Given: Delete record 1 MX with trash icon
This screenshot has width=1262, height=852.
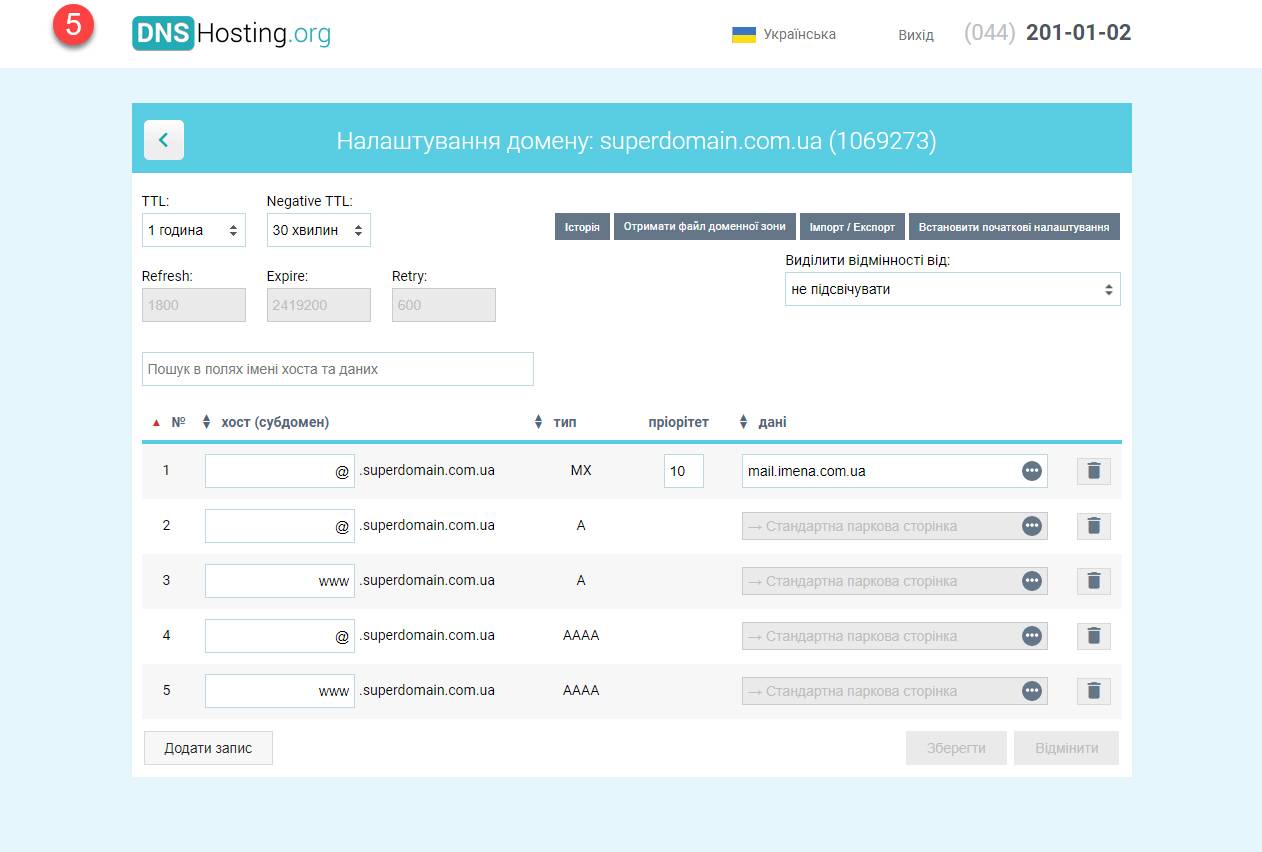Looking at the screenshot, I should [x=1093, y=471].
